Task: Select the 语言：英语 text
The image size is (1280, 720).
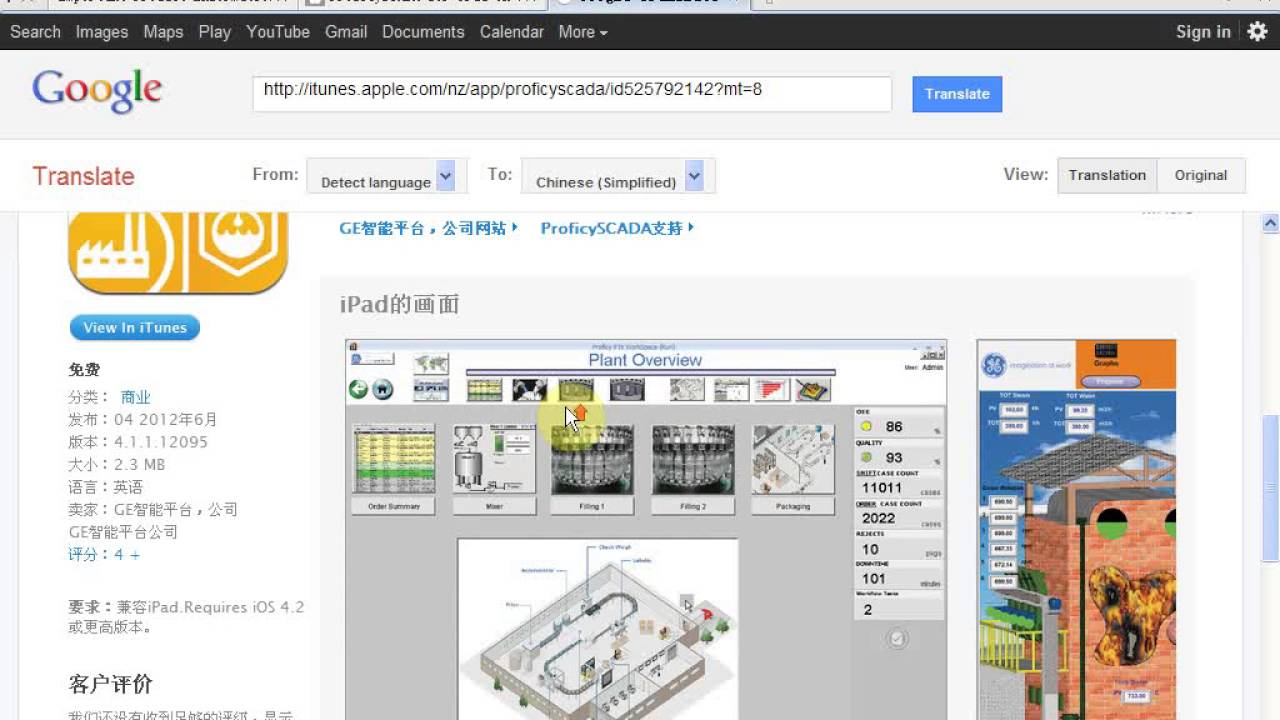Action: (x=106, y=487)
